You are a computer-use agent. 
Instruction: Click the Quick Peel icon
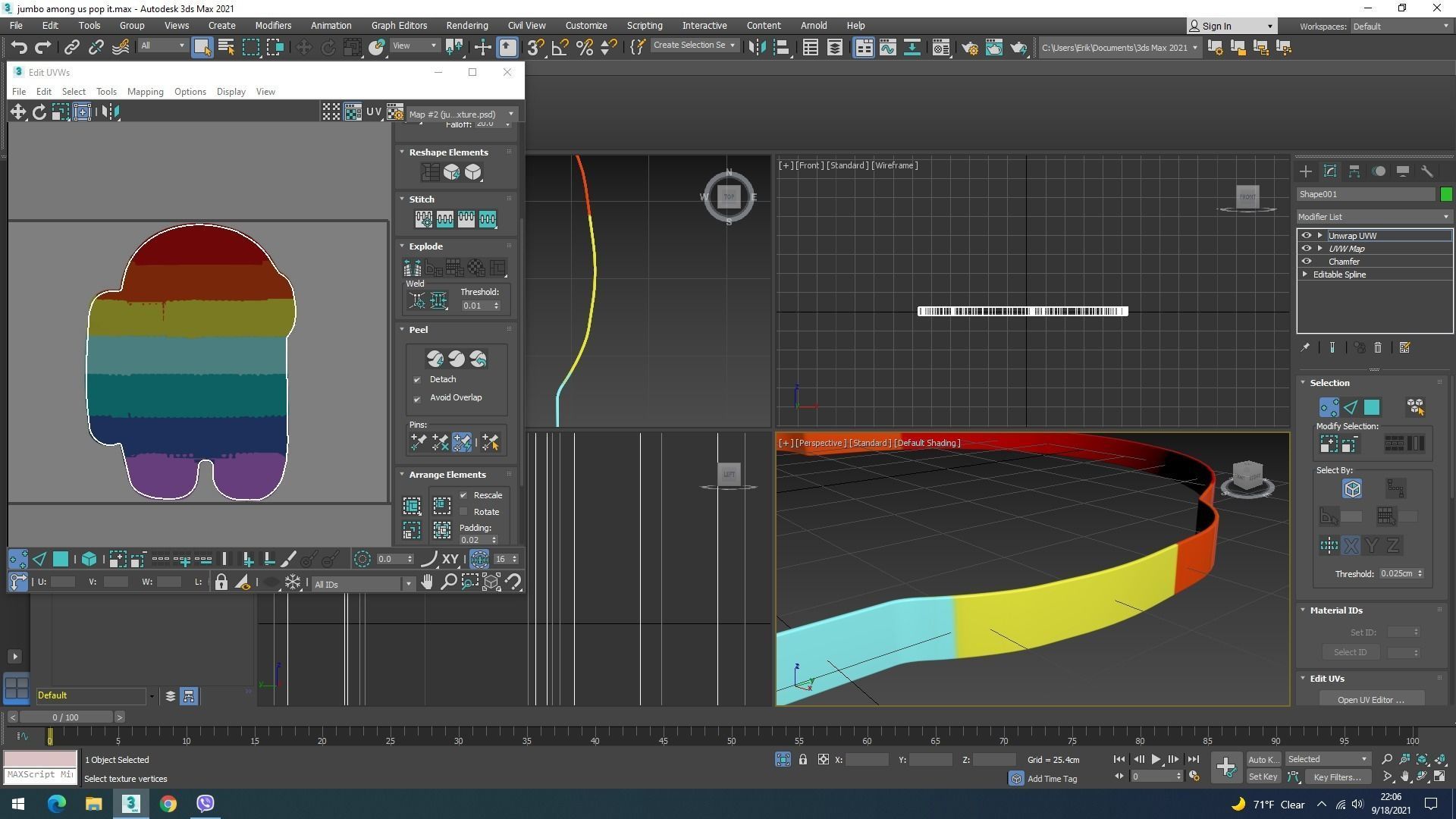(435, 359)
